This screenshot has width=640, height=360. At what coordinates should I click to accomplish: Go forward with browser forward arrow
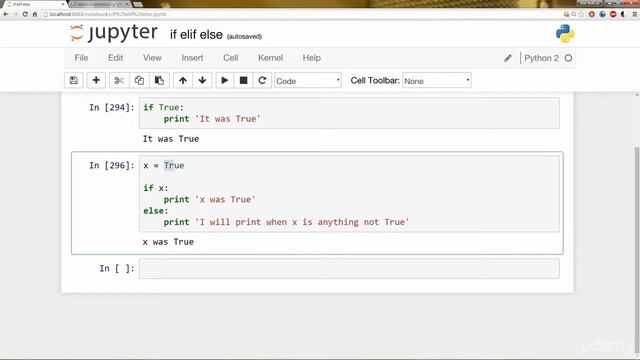point(15,14)
